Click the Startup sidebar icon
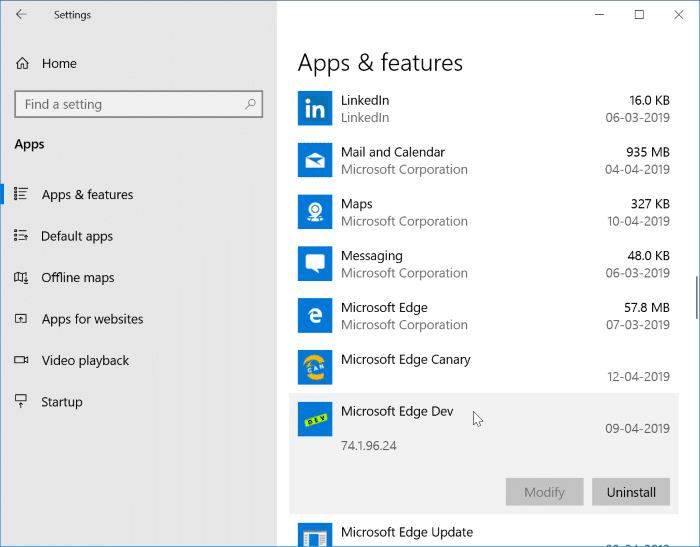The width and height of the screenshot is (700, 547). pos(21,401)
